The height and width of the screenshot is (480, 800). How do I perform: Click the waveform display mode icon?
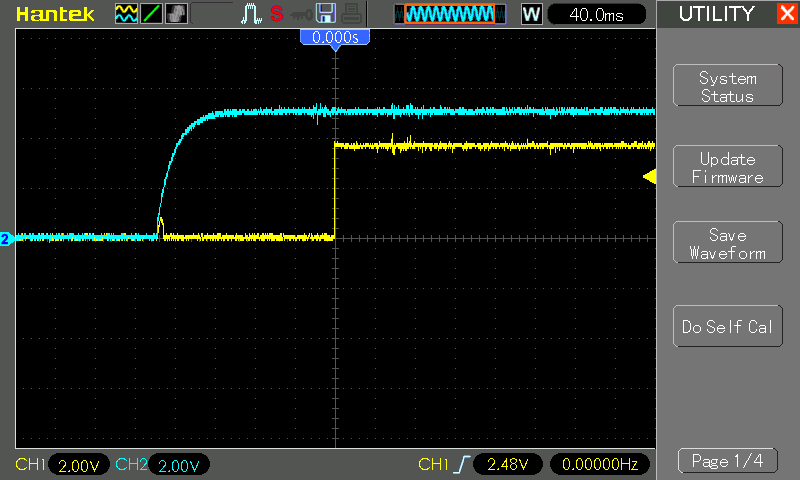[x=126, y=14]
